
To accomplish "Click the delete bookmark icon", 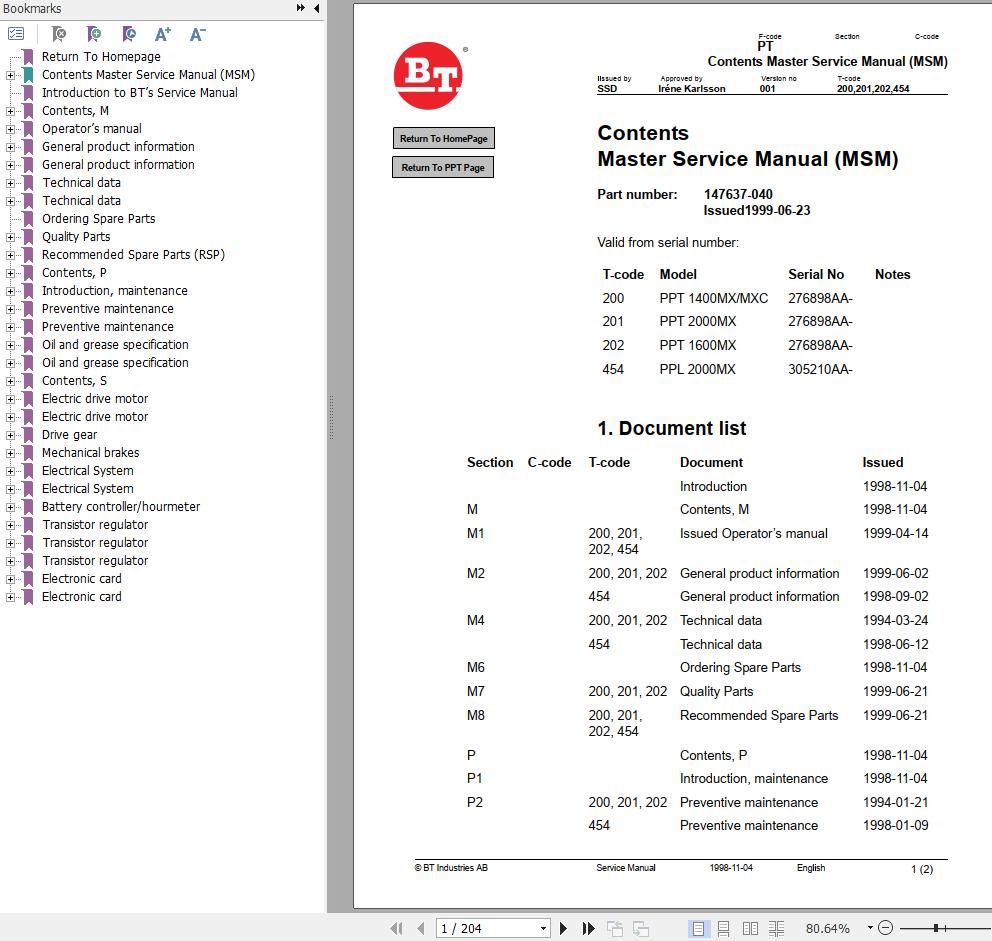I will pos(59,34).
